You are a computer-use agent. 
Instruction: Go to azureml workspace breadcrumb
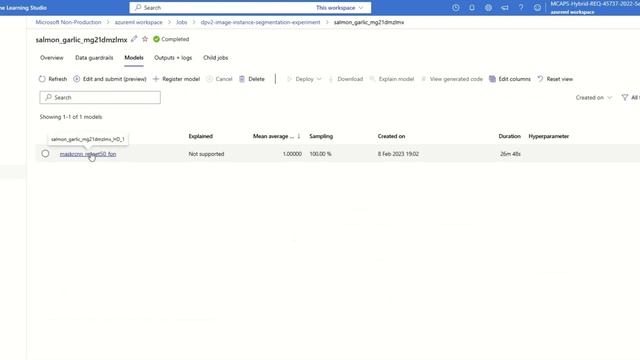point(138,22)
